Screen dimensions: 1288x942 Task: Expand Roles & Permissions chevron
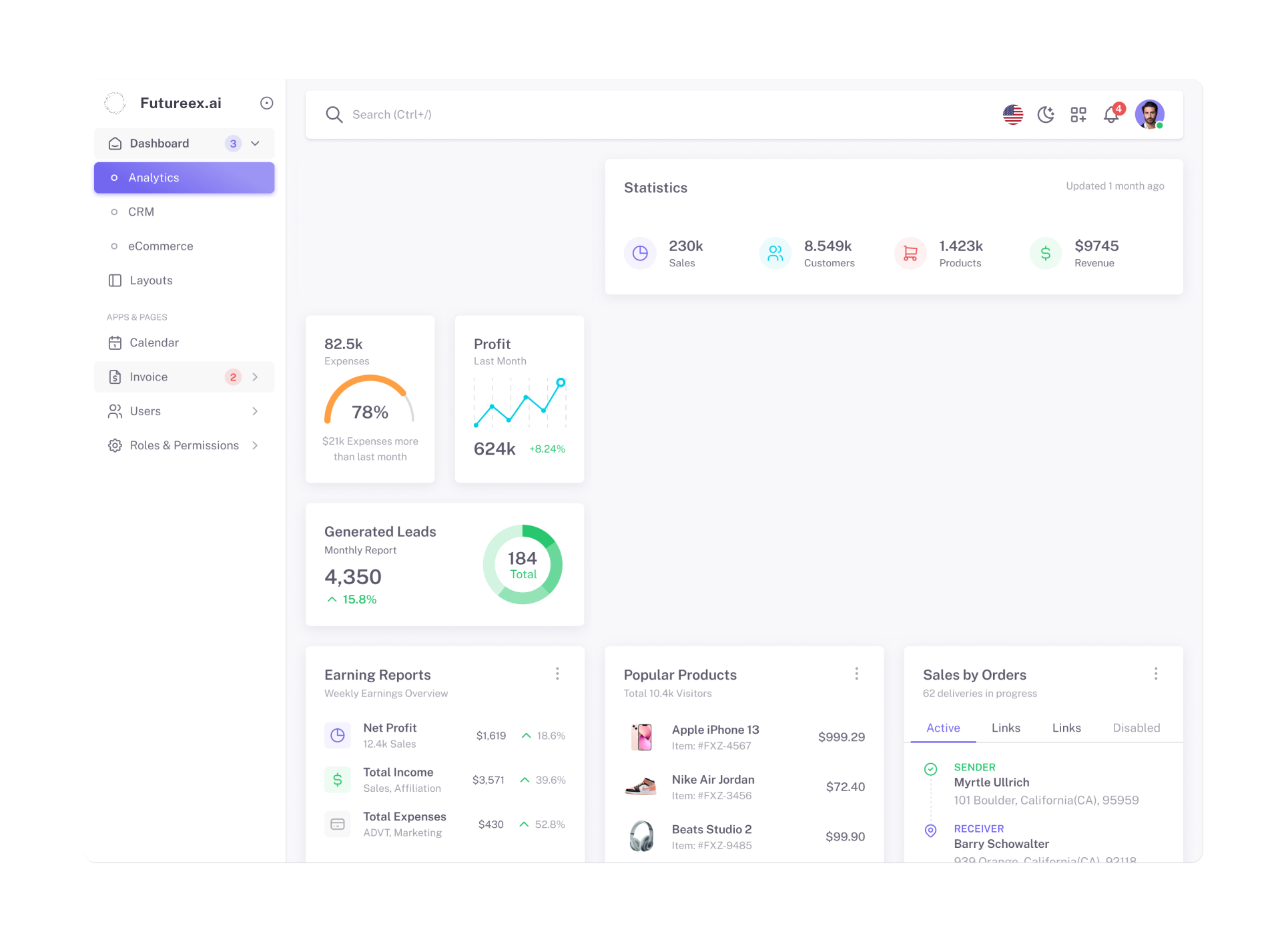coord(255,445)
